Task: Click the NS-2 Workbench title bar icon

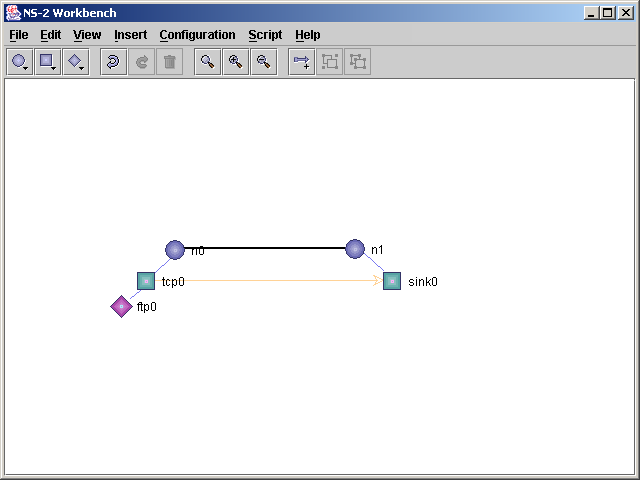Action: click(13, 13)
